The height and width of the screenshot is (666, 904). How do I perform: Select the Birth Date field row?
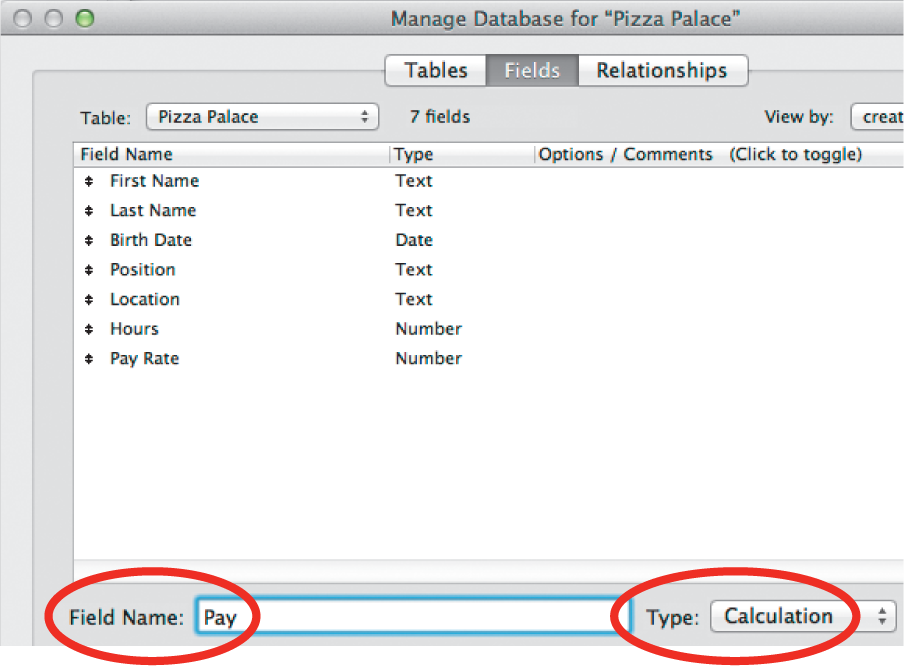(x=489, y=240)
